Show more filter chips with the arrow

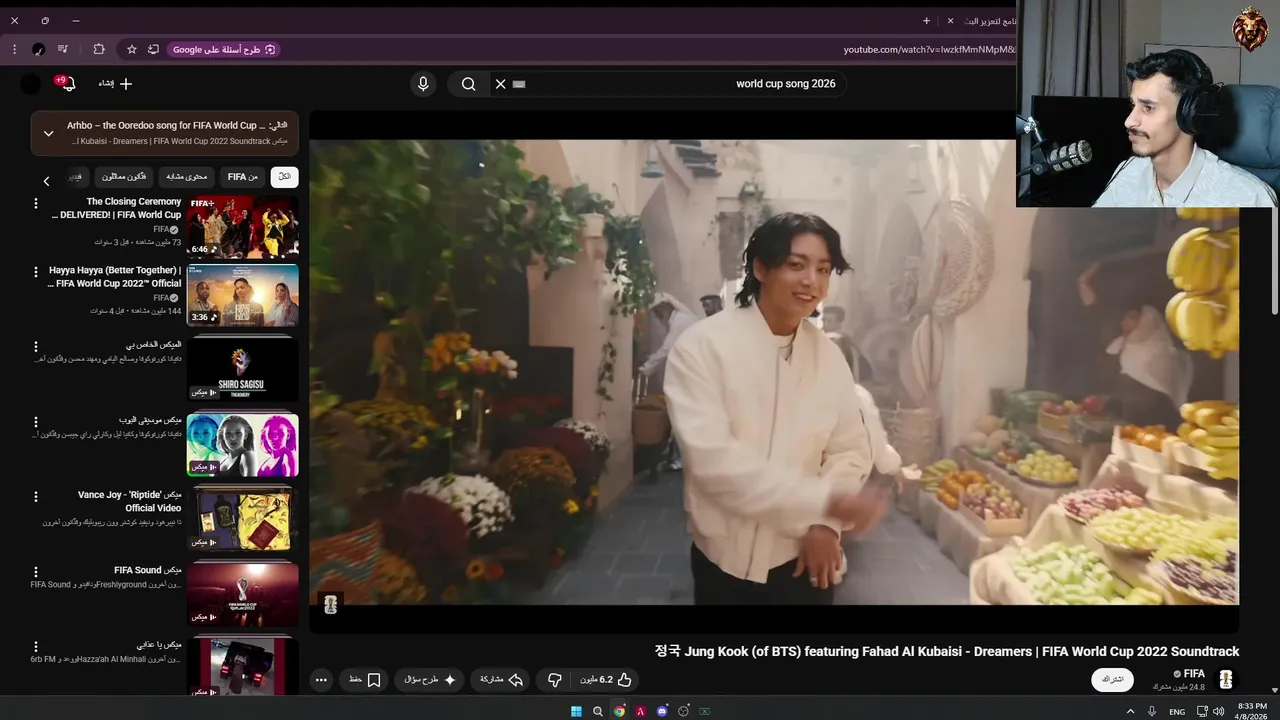[46, 181]
